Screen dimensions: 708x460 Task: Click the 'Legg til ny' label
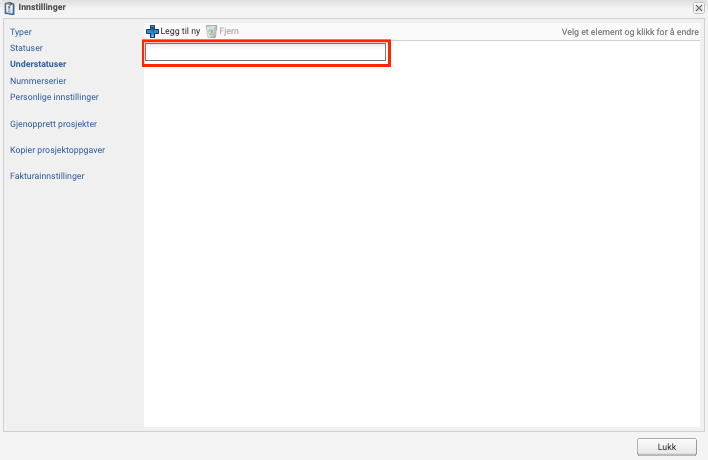click(x=180, y=32)
